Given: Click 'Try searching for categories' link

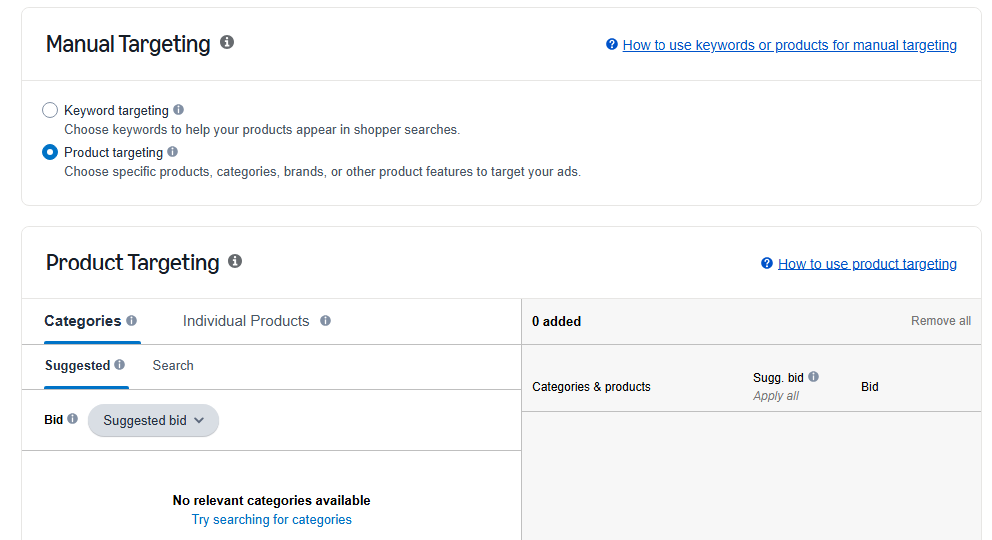Looking at the screenshot, I should pyautogui.click(x=271, y=520).
